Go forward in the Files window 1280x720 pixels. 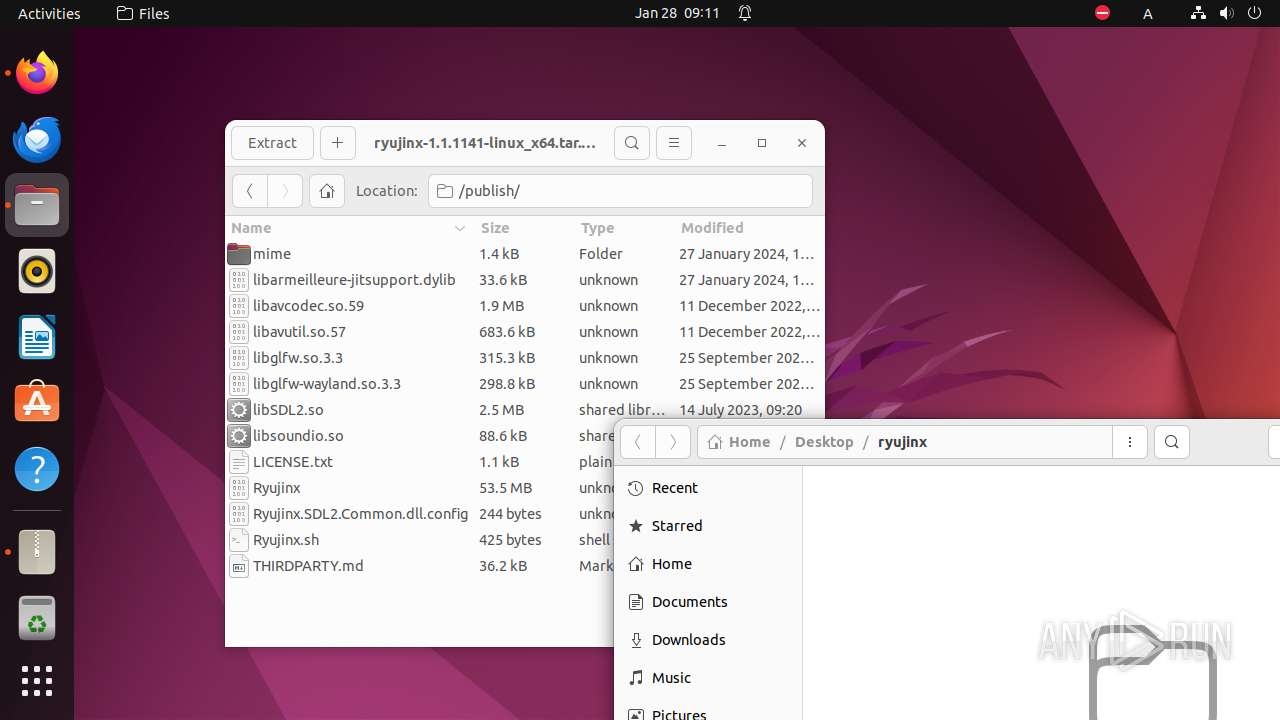pos(673,442)
